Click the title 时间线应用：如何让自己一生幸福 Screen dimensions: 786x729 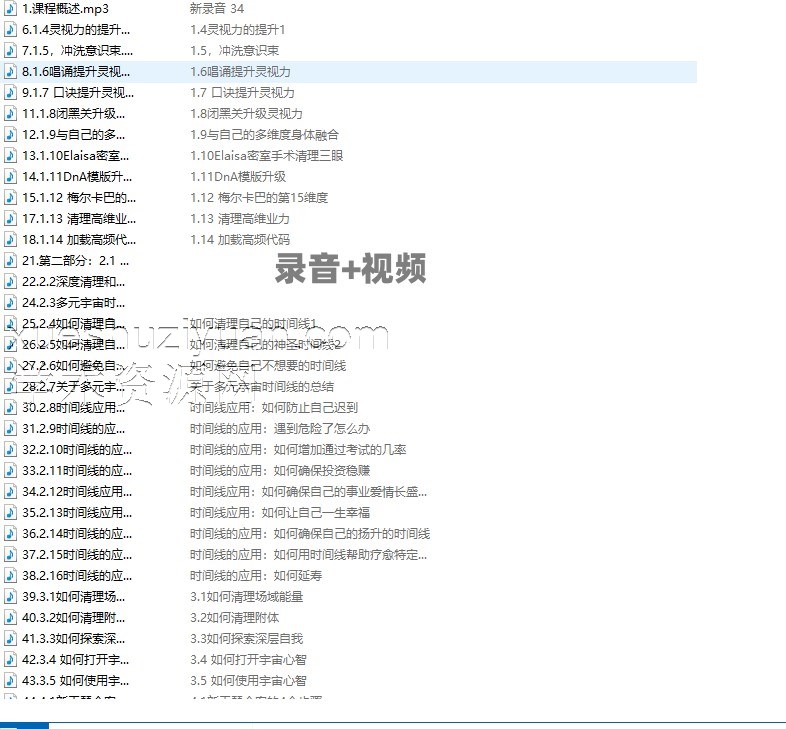[280, 513]
